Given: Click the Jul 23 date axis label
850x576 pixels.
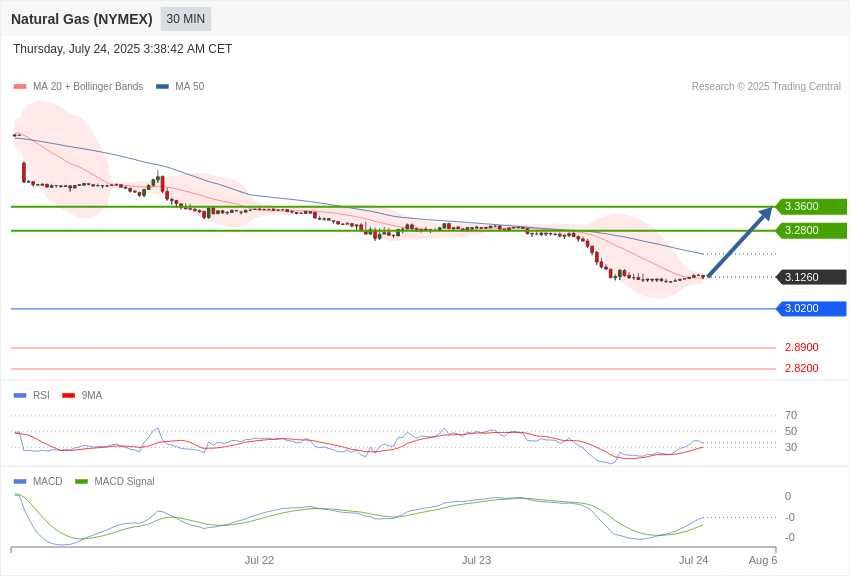Looking at the screenshot, I should coord(476,560).
